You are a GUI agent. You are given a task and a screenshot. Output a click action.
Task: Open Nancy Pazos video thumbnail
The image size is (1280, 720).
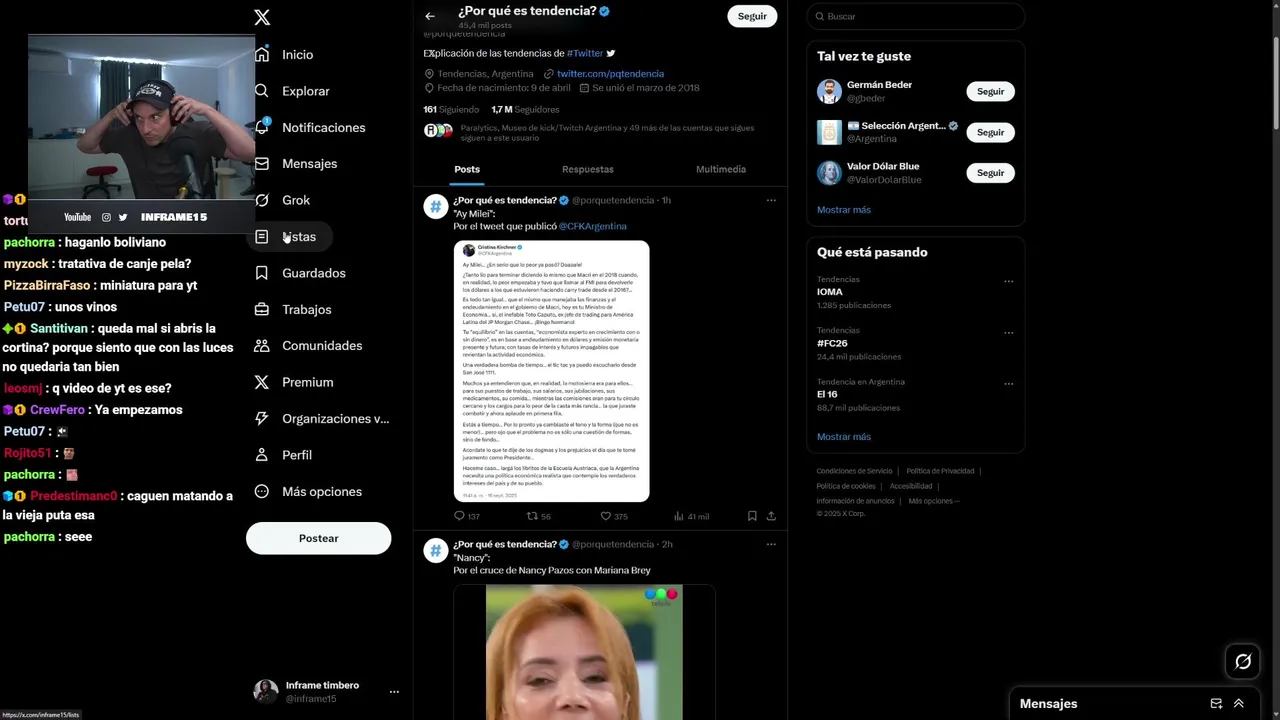(584, 652)
